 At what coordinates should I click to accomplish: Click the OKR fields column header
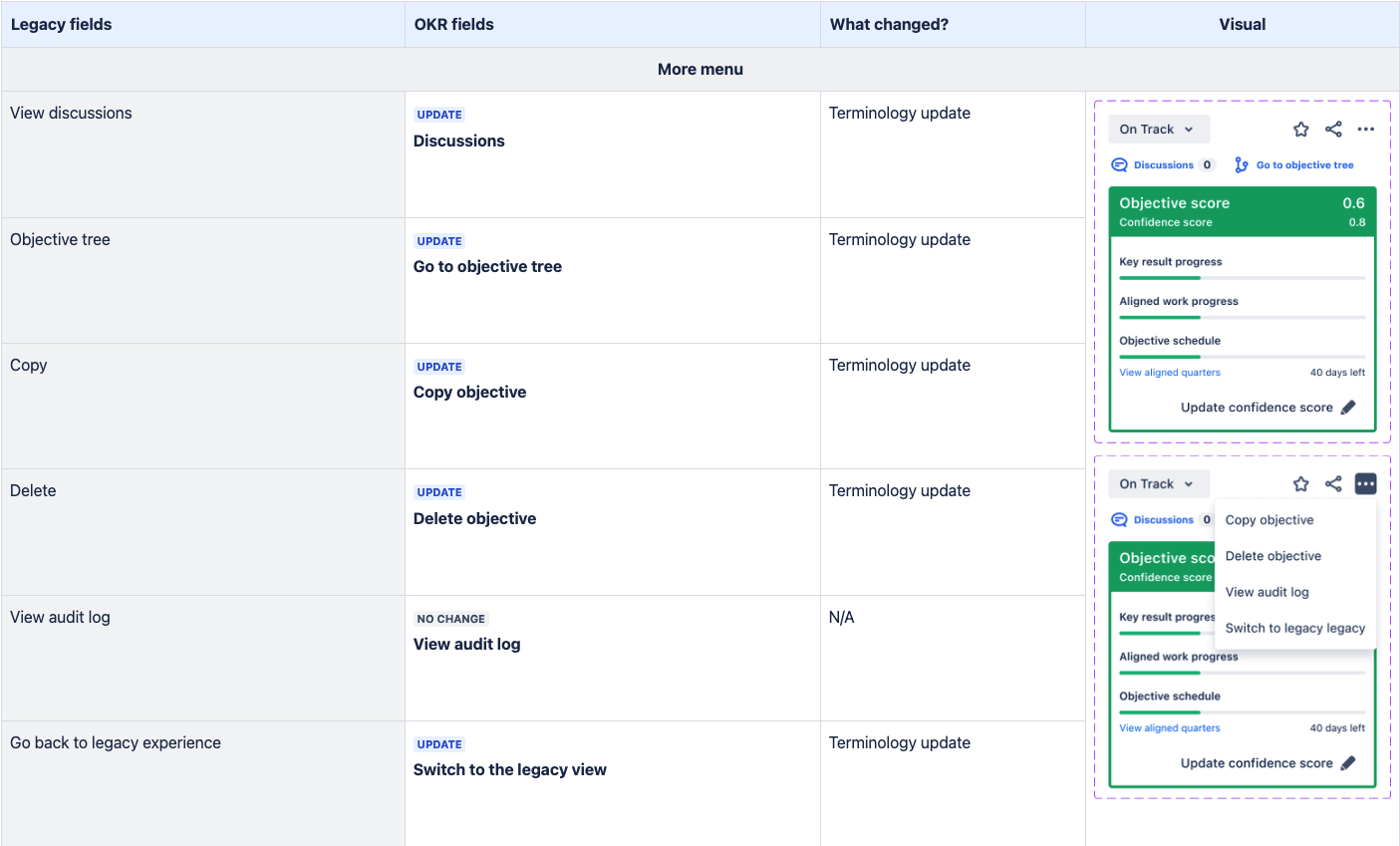click(x=613, y=24)
